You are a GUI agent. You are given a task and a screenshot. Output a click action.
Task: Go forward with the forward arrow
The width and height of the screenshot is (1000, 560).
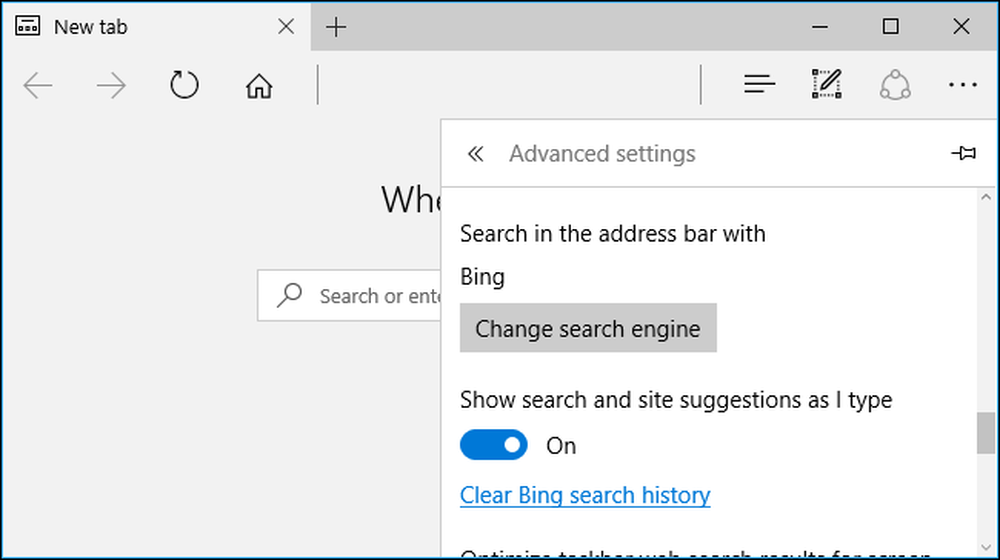tap(111, 85)
